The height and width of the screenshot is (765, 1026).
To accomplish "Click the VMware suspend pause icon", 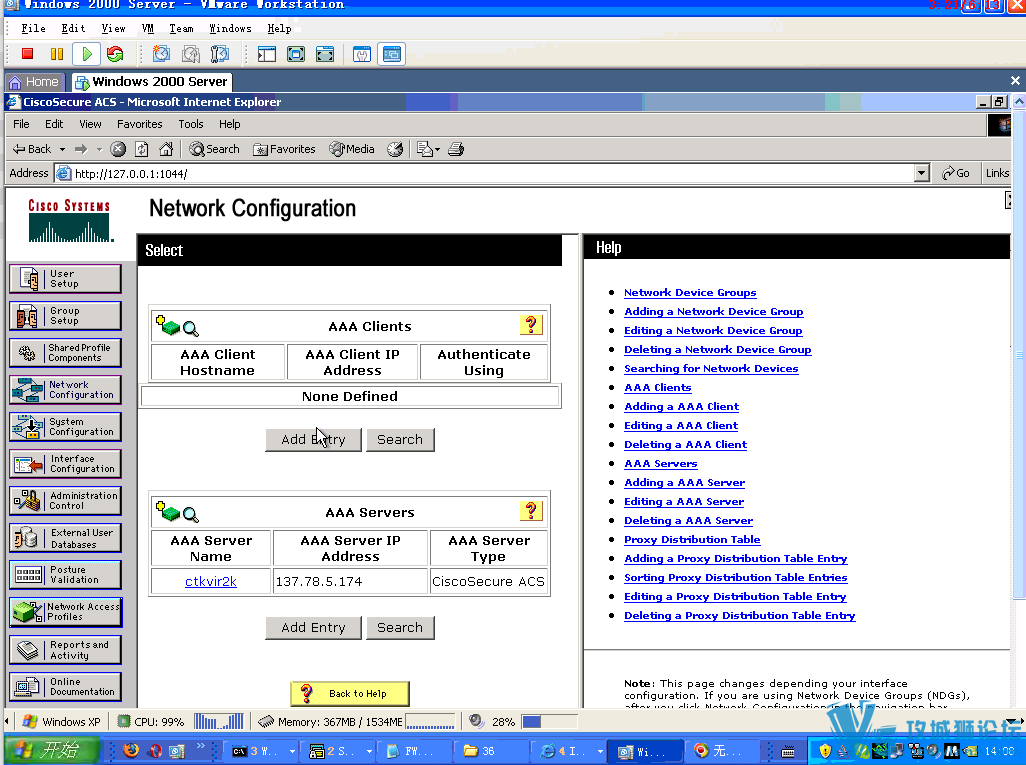I will (x=57, y=54).
